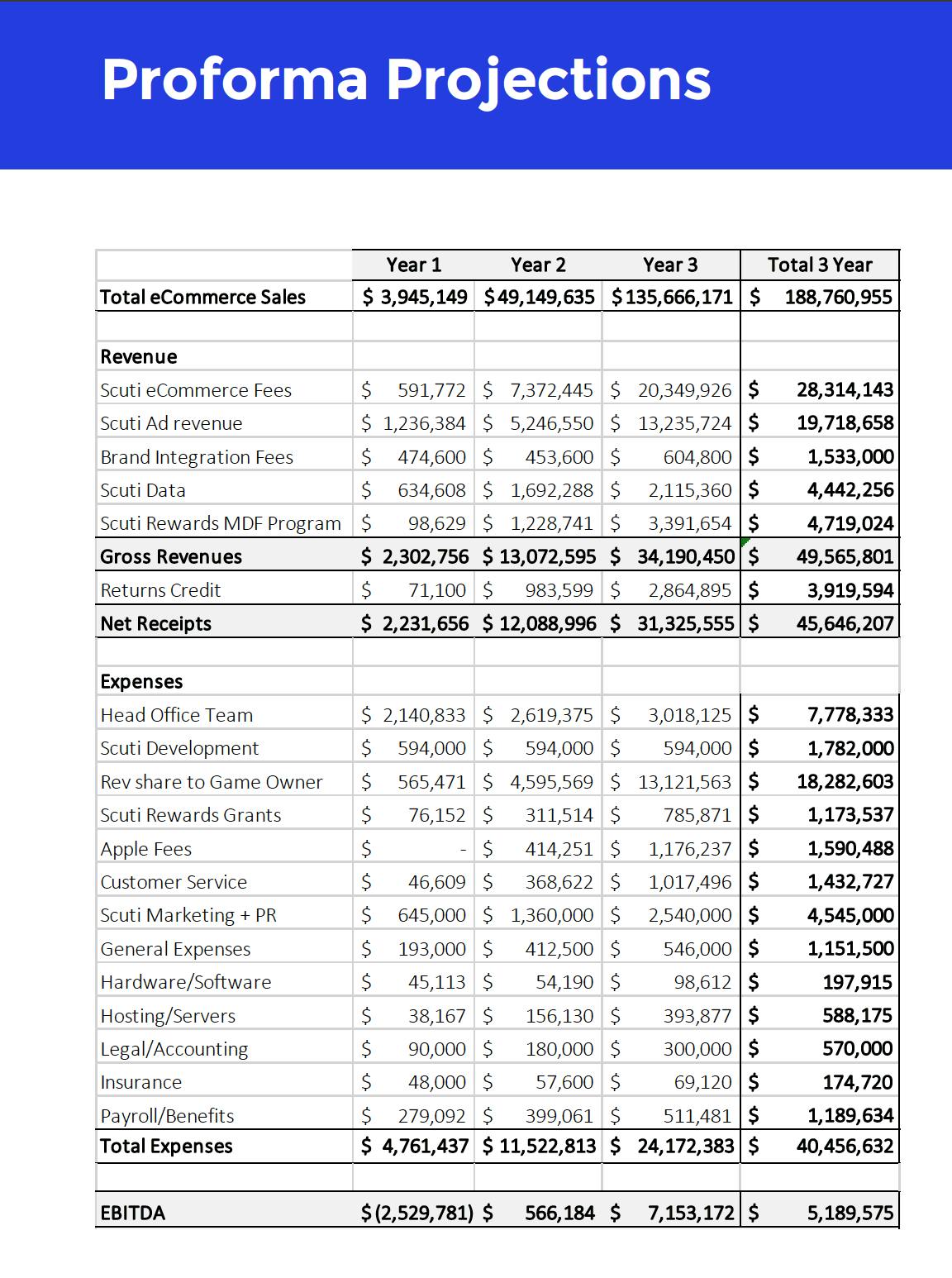
Task: Select the Ad revenue value 5,246,550
Action: click(x=551, y=423)
